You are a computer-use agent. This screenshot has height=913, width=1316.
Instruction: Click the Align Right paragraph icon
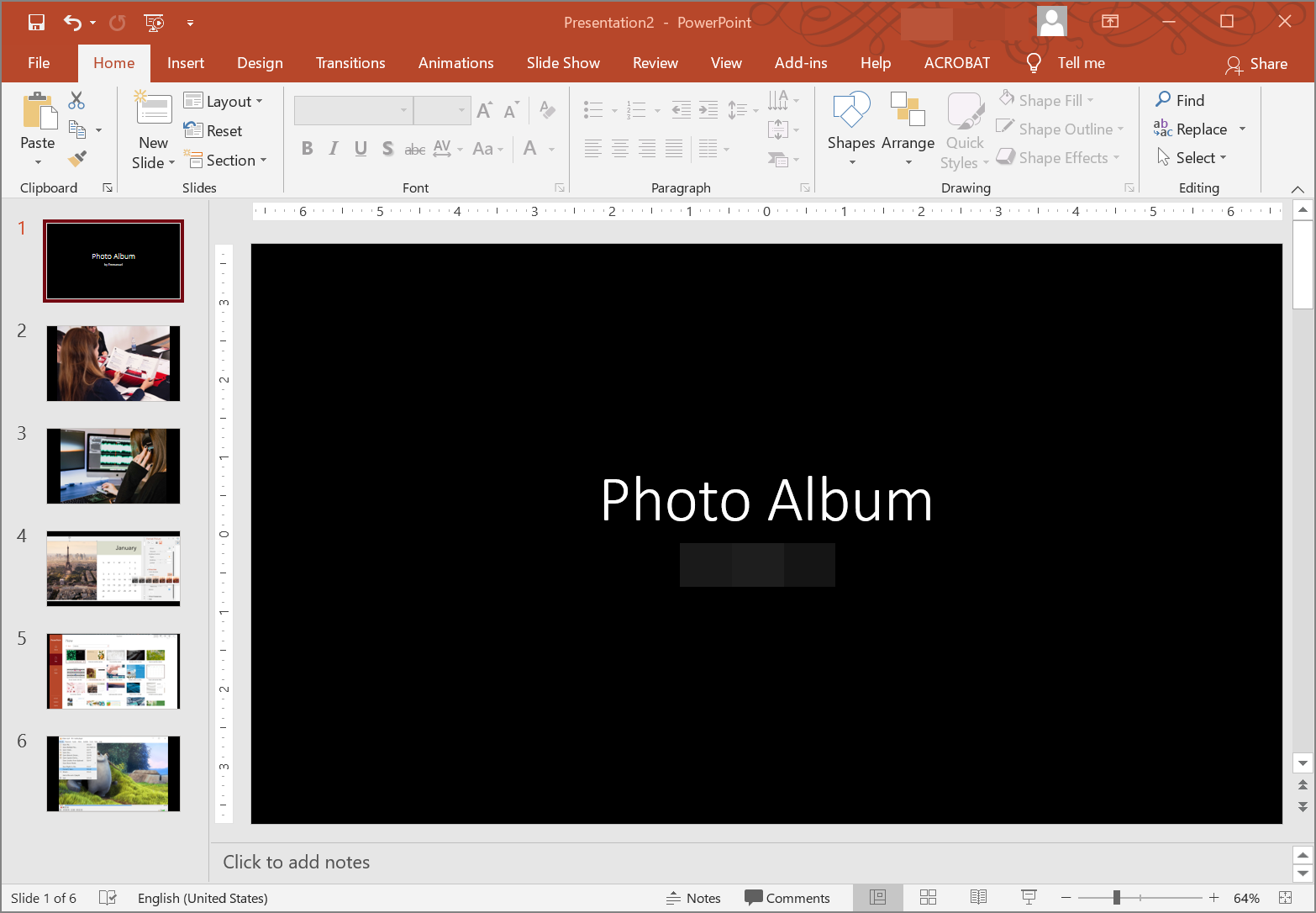pyautogui.click(x=647, y=149)
